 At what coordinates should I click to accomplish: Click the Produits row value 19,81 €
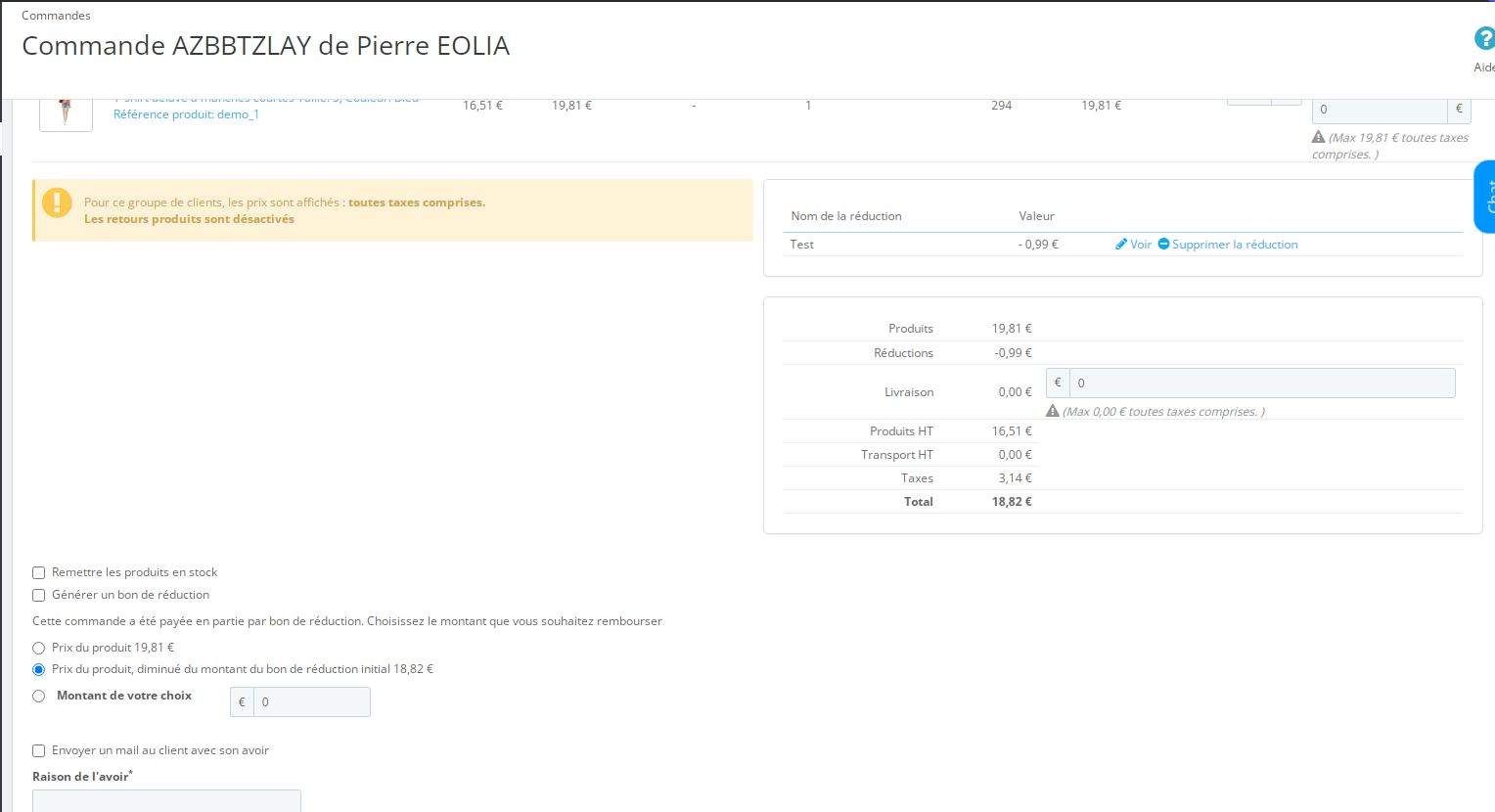(x=1012, y=329)
